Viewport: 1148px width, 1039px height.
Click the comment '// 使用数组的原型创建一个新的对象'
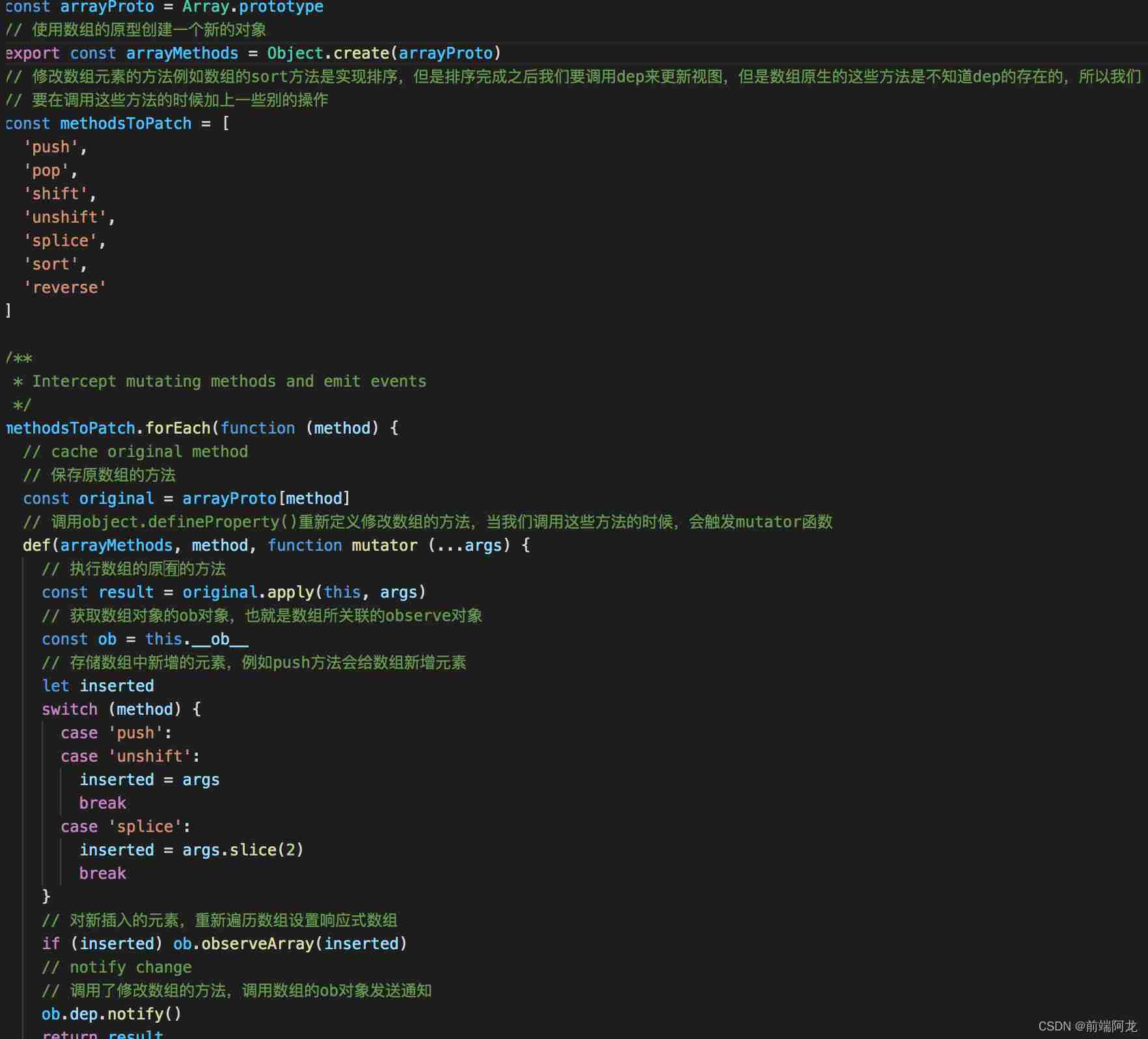tap(136, 30)
